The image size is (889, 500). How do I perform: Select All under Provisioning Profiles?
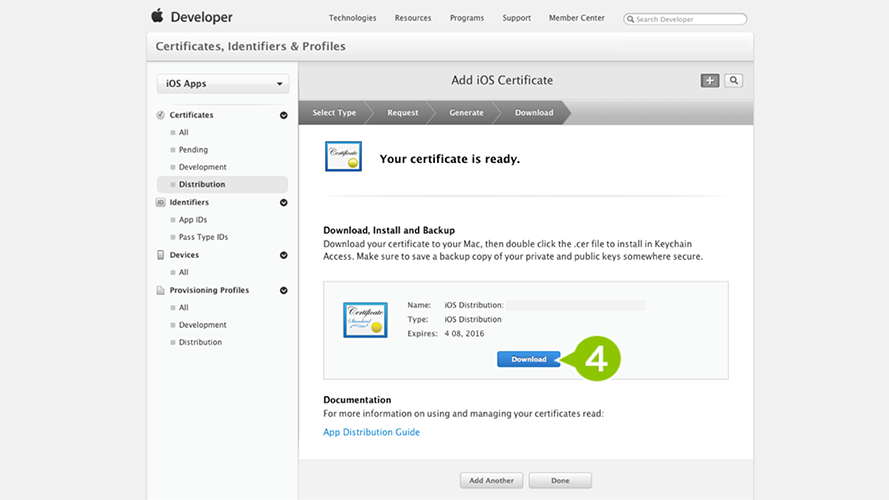[x=184, y=307]
